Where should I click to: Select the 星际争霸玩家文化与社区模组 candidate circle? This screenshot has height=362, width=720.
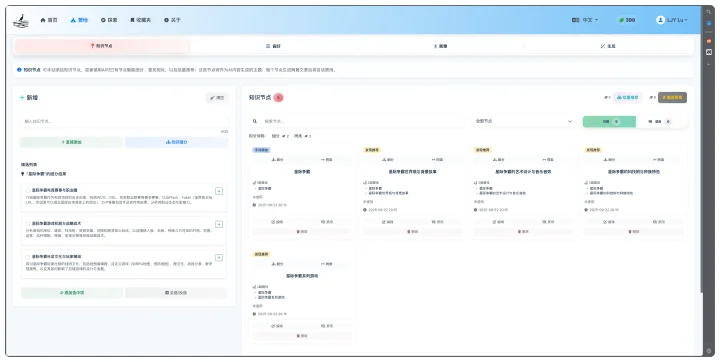click(28, 257)
